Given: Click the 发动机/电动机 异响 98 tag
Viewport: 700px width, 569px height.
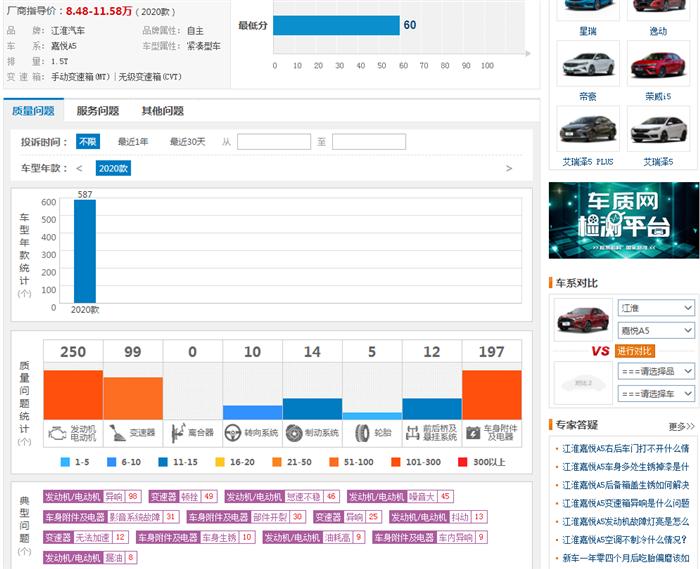Looking at the screenshot, I should [x=92, y=496].
